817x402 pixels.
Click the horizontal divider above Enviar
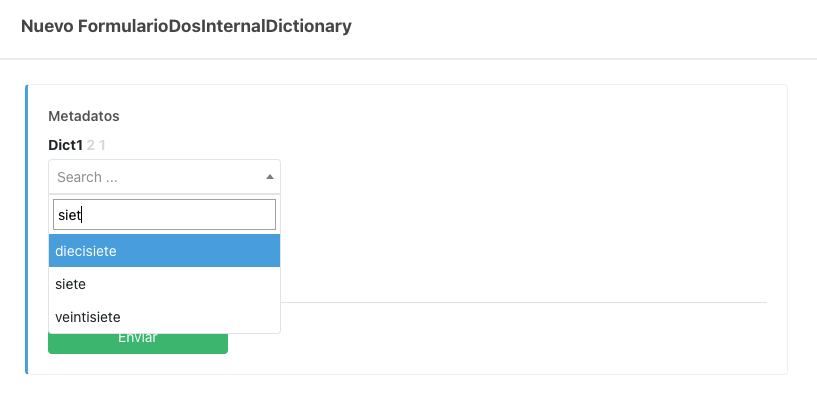(x=520, y=302)
